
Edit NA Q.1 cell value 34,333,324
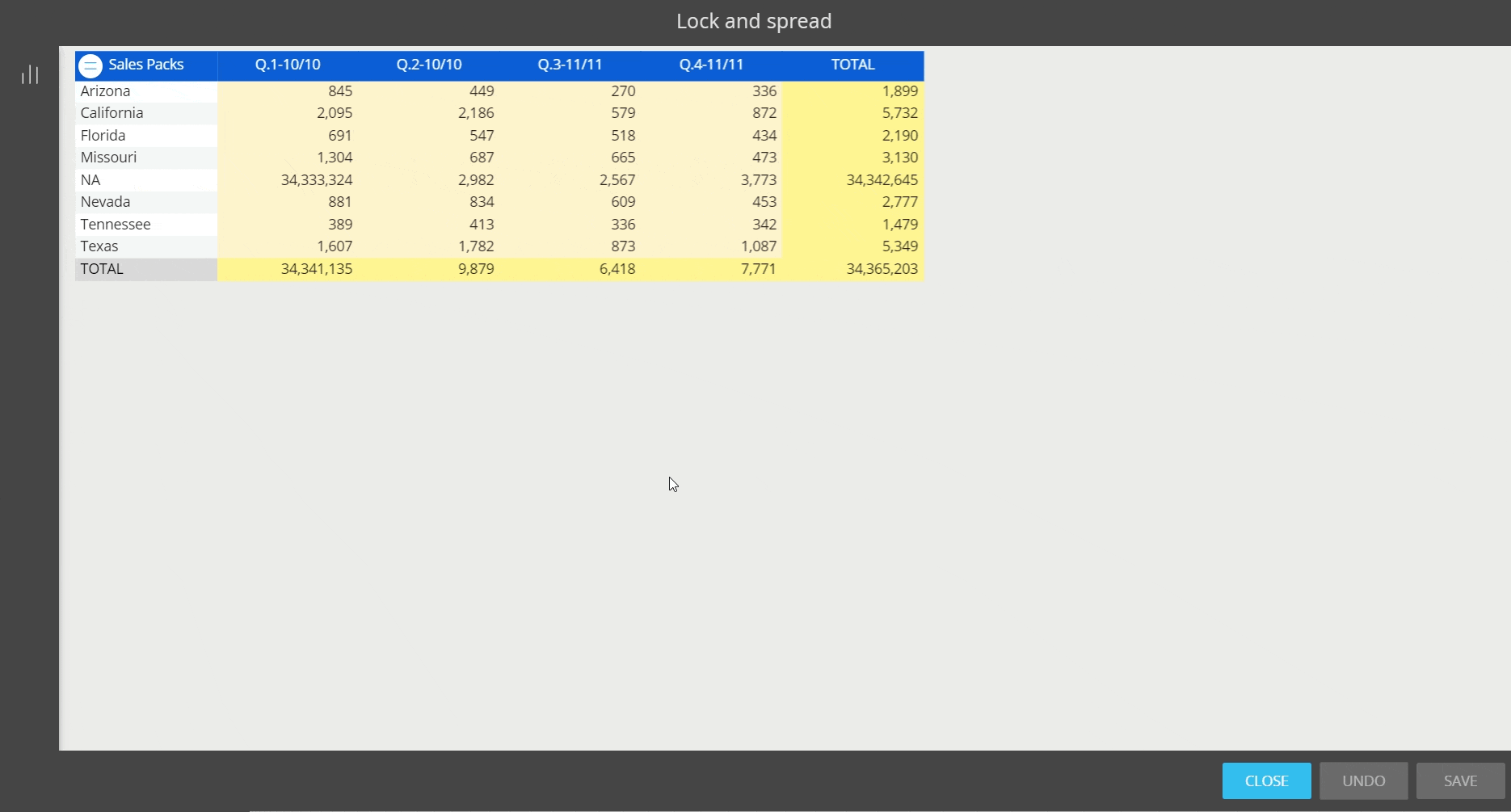coord(316,180)
